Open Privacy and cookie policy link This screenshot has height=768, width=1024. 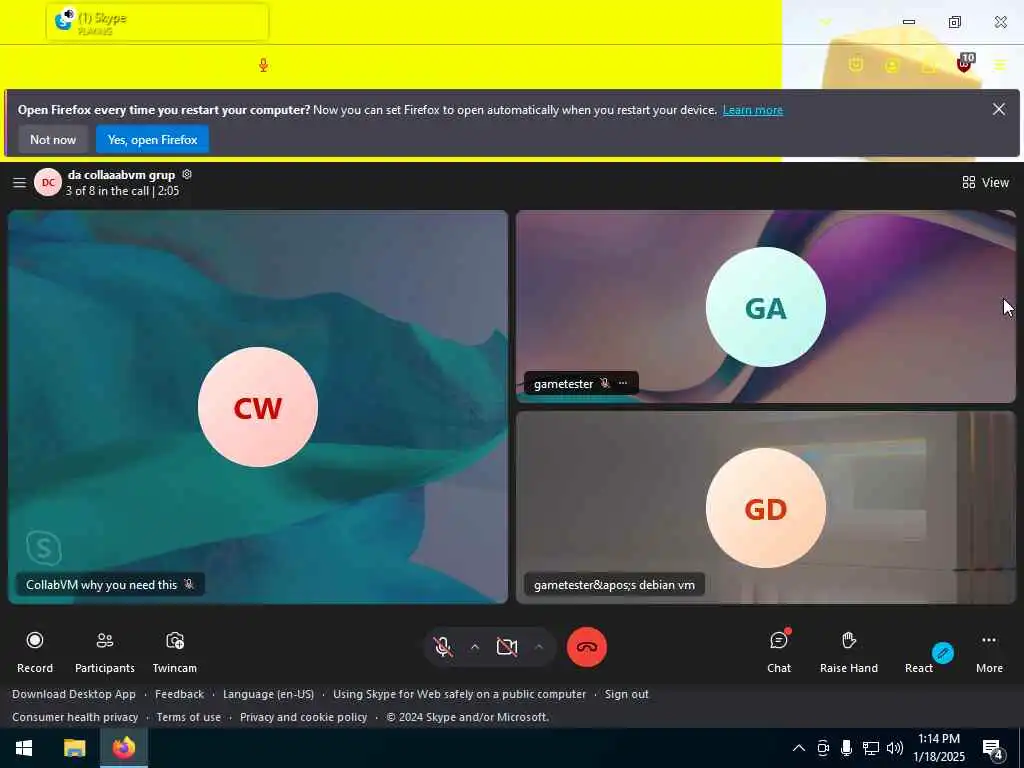[303, 717]
